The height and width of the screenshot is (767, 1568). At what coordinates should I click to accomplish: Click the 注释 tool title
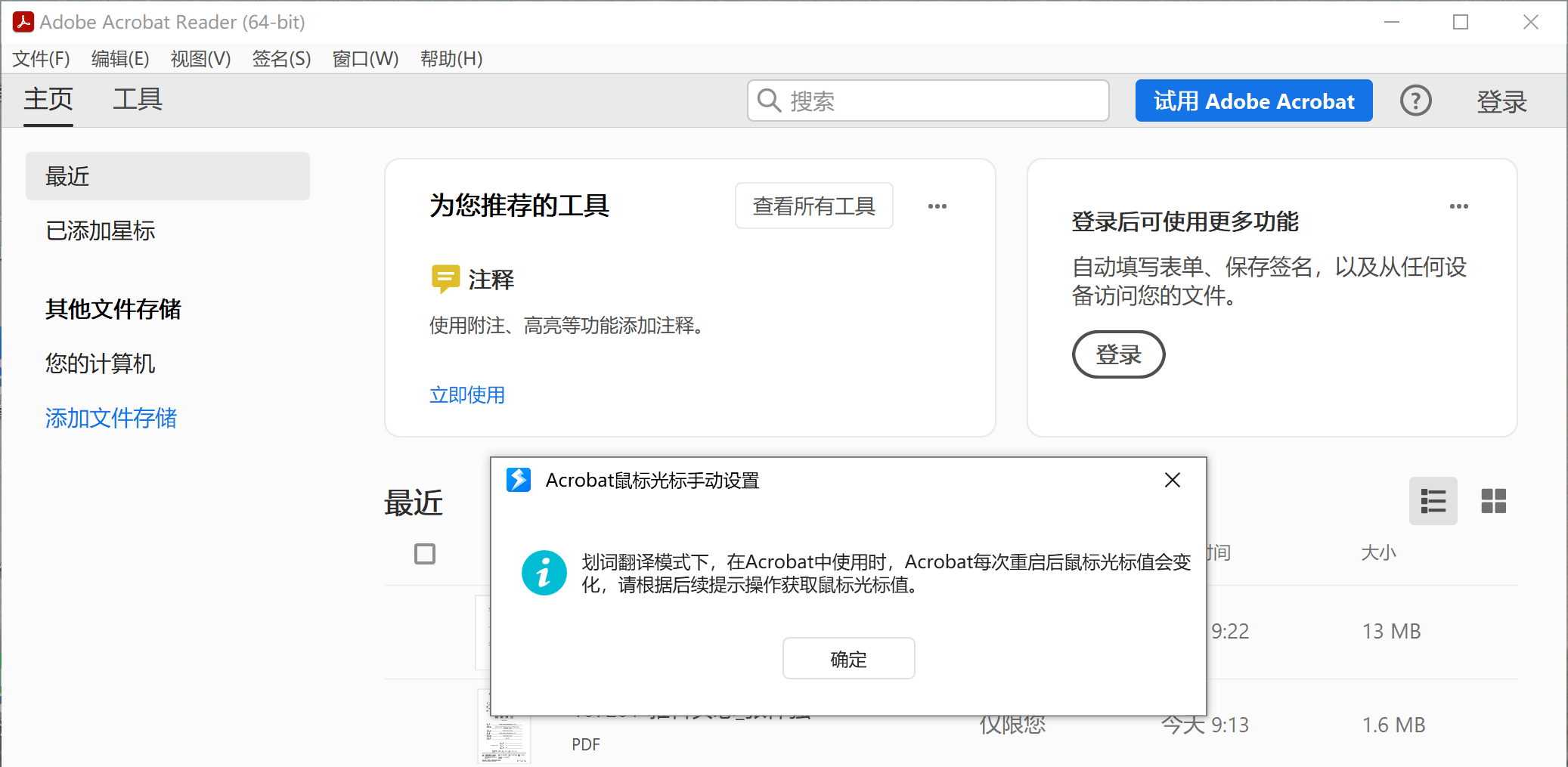click(491, 280)
